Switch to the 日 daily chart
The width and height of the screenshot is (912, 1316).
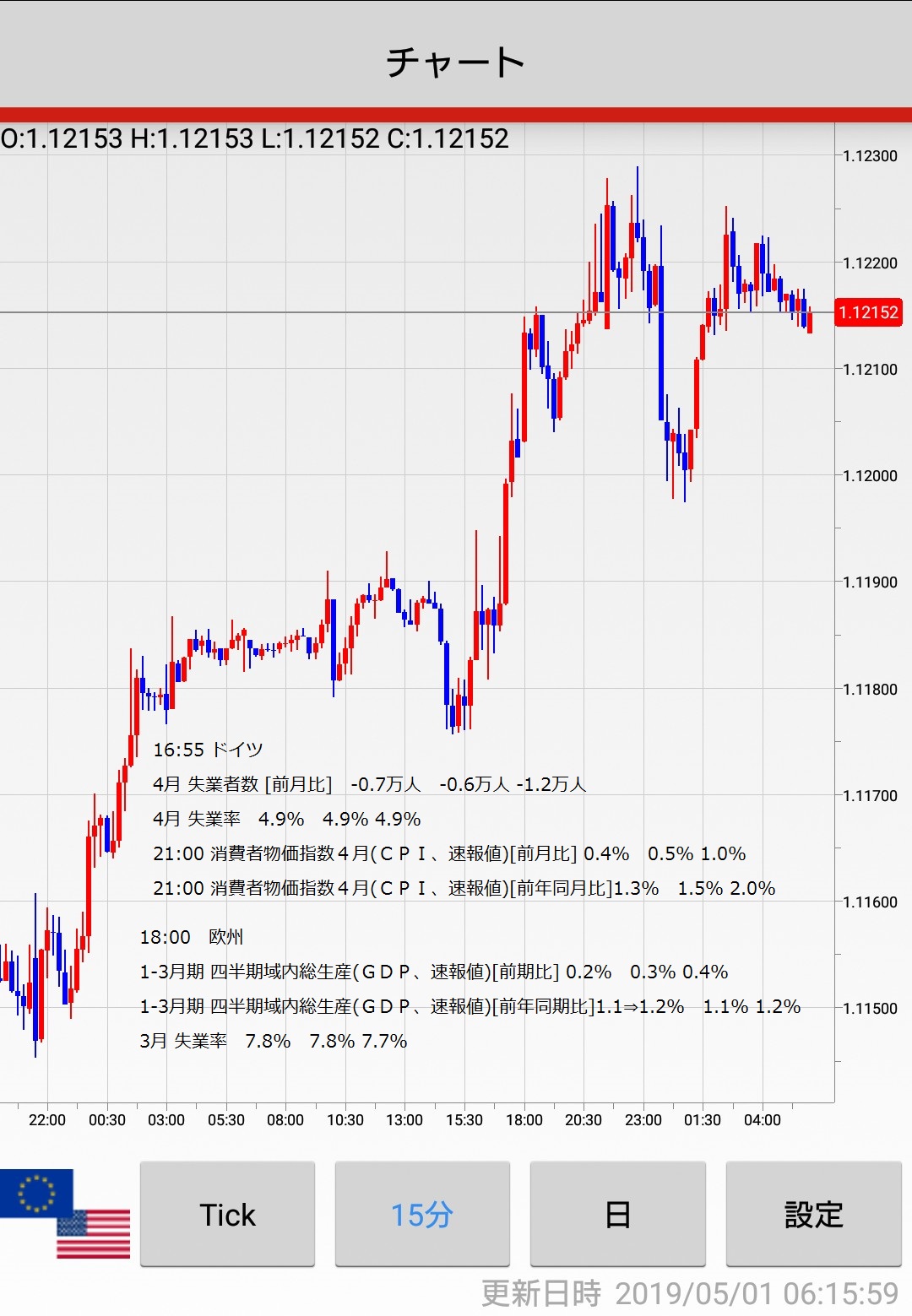617,1214
